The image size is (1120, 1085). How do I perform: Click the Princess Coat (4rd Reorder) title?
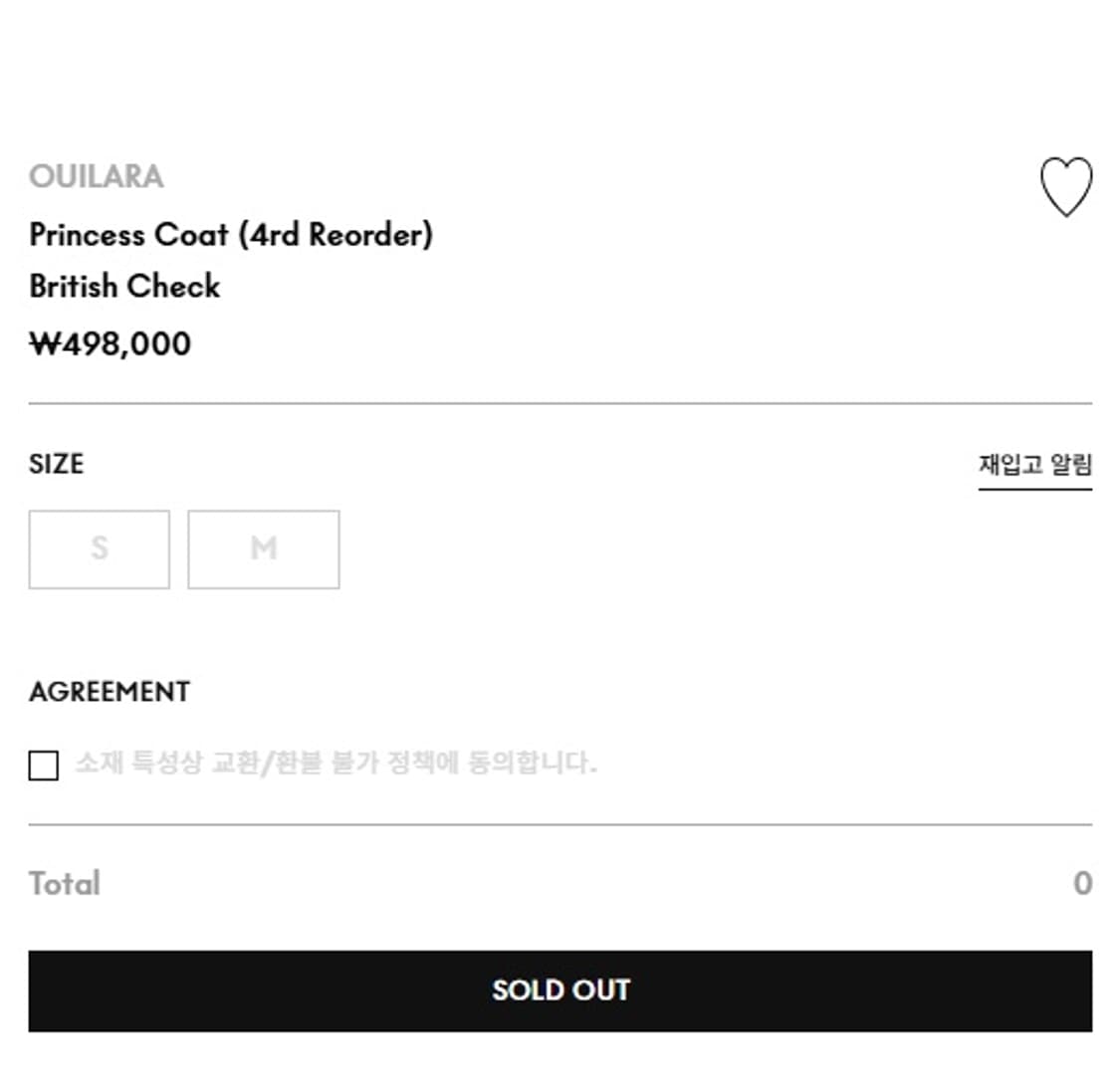pyautogui.click(x=232, y=235)
